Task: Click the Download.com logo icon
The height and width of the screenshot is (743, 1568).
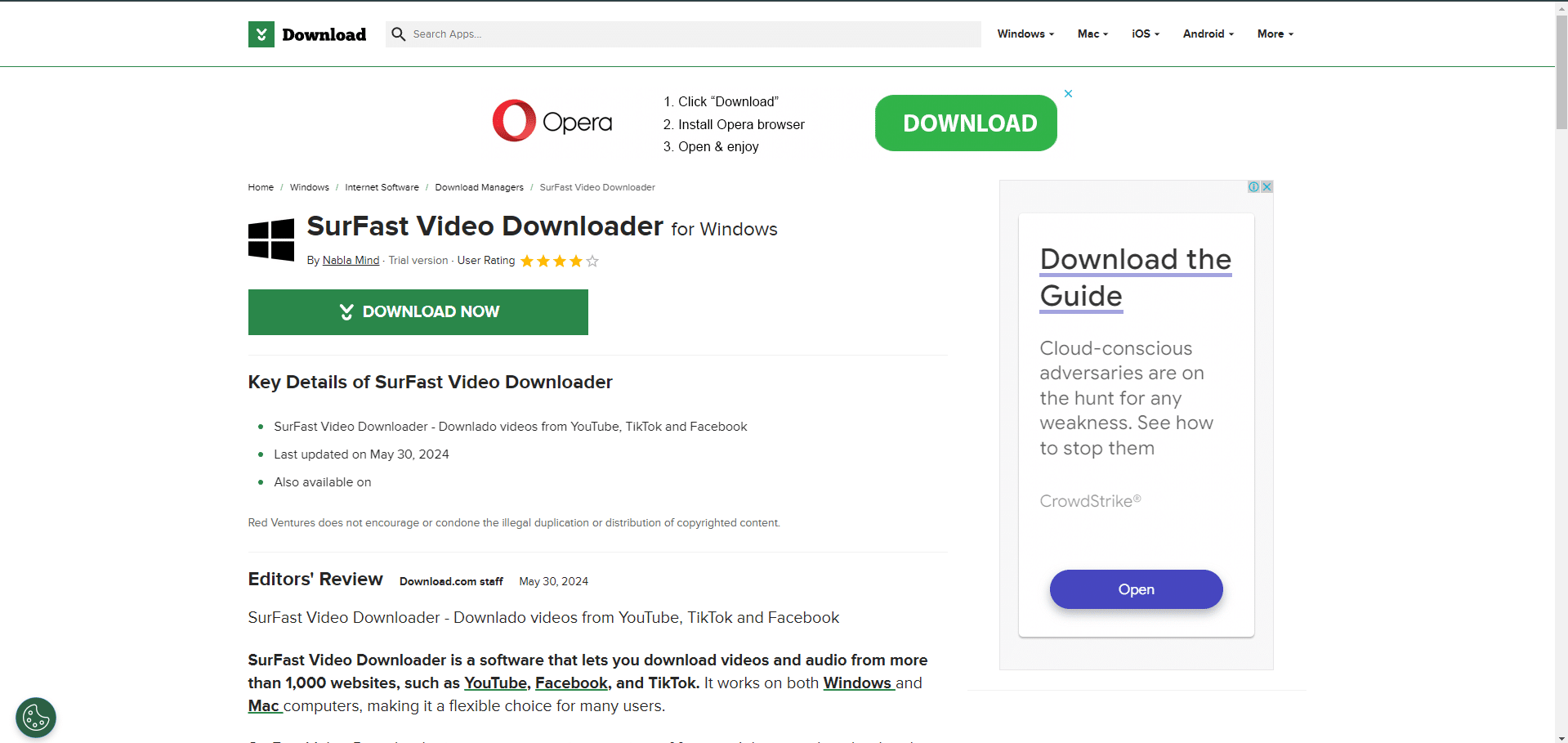Action: (x=261, y=34)
